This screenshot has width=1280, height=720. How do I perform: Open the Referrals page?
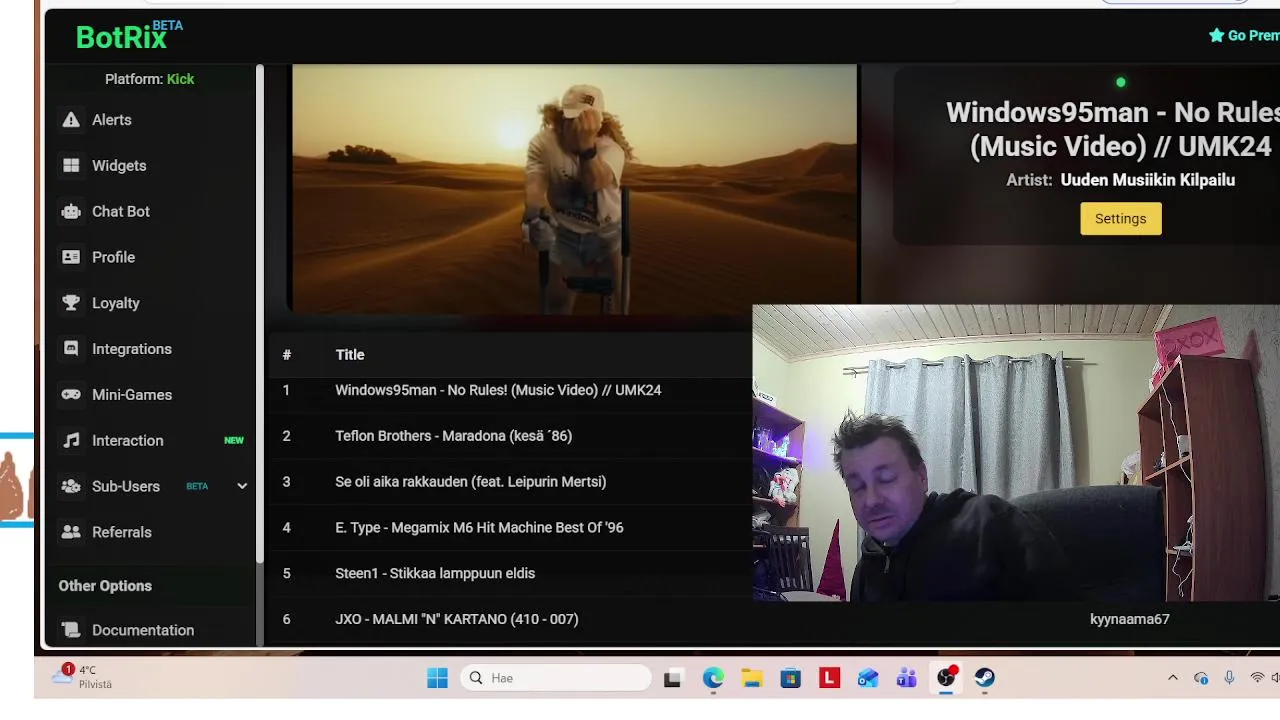(x=122, y=532)
